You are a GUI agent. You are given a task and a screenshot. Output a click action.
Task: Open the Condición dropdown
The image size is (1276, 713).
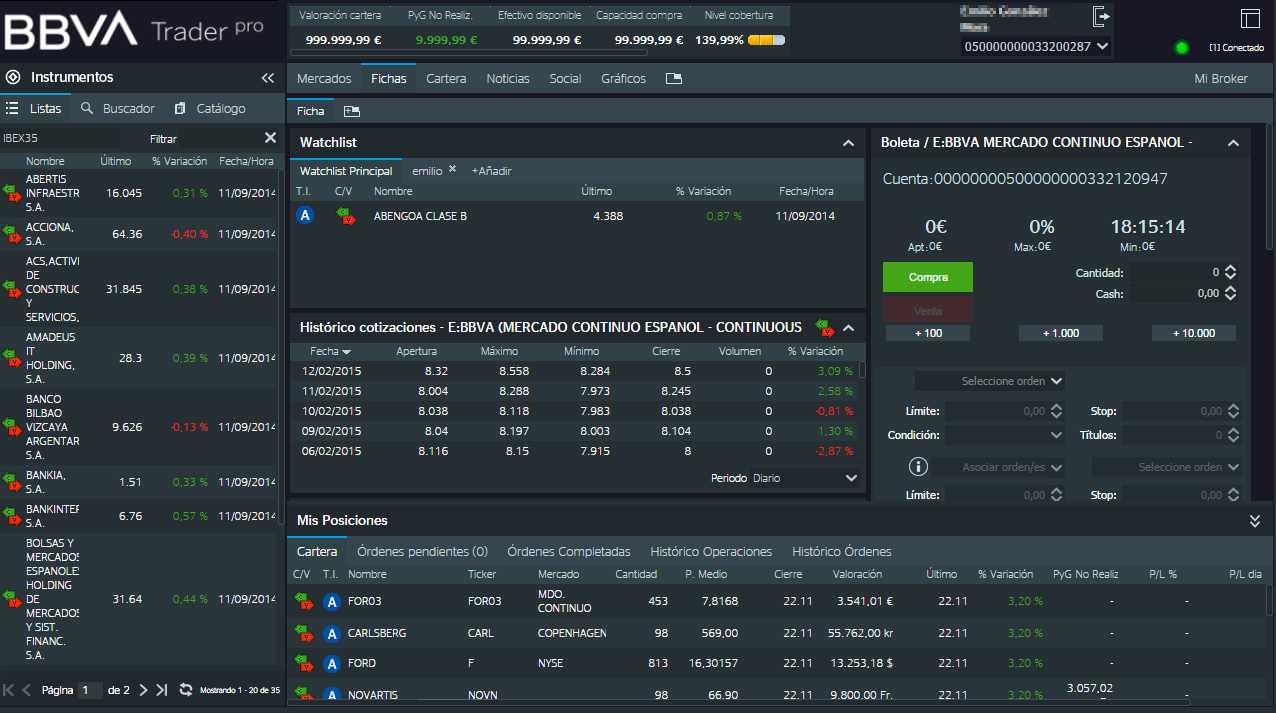1005,435
